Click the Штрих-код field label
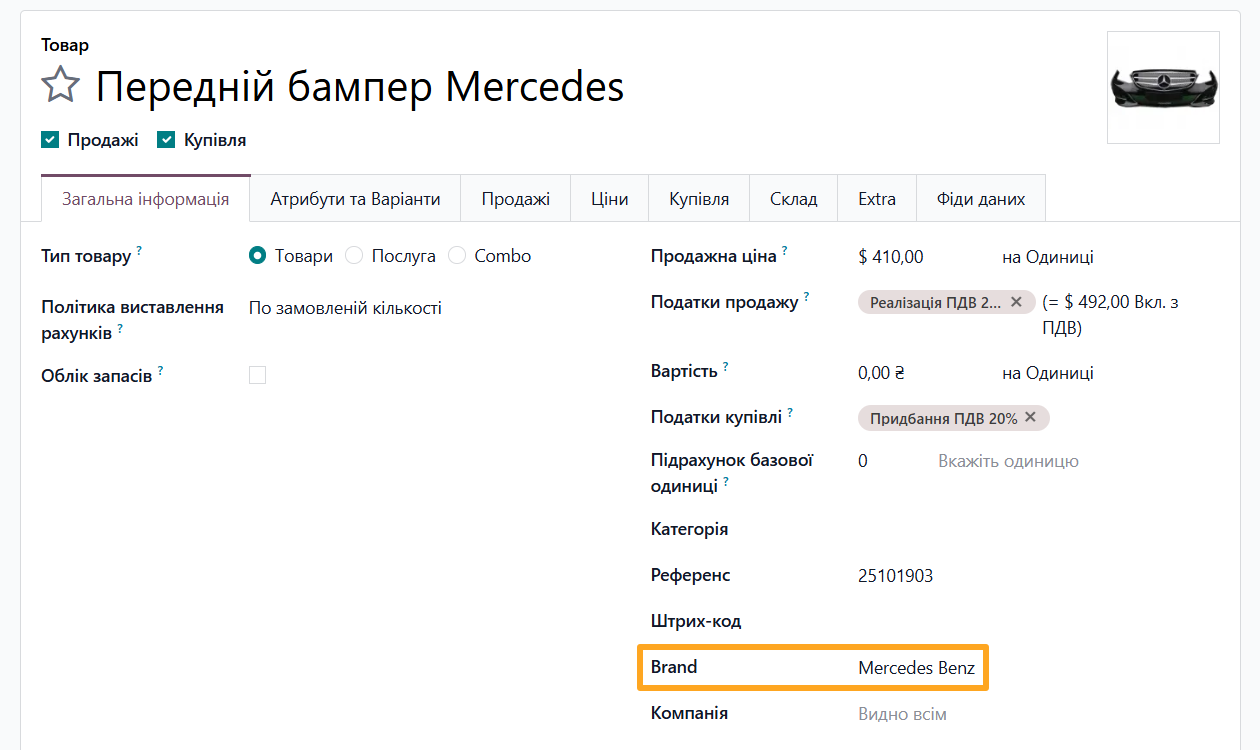This screenshot has width=1260, height=750. click(696, 621)
